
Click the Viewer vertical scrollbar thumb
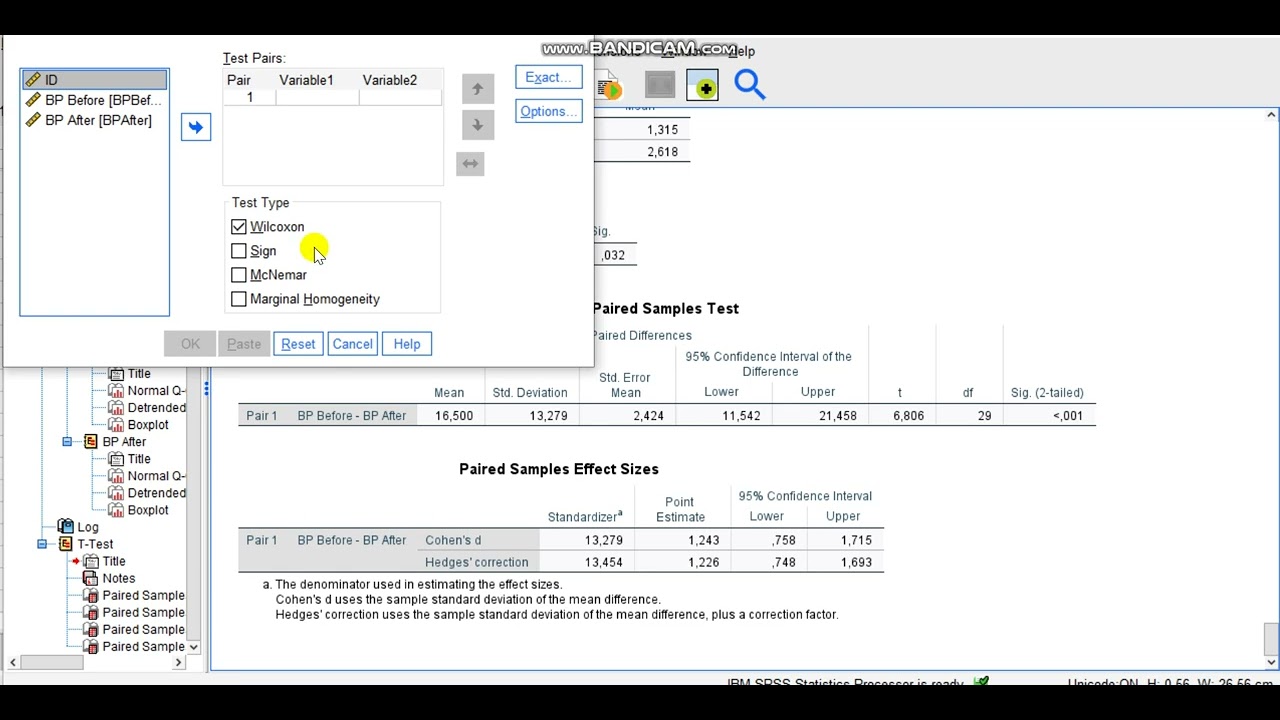(x=1271, y=637)
